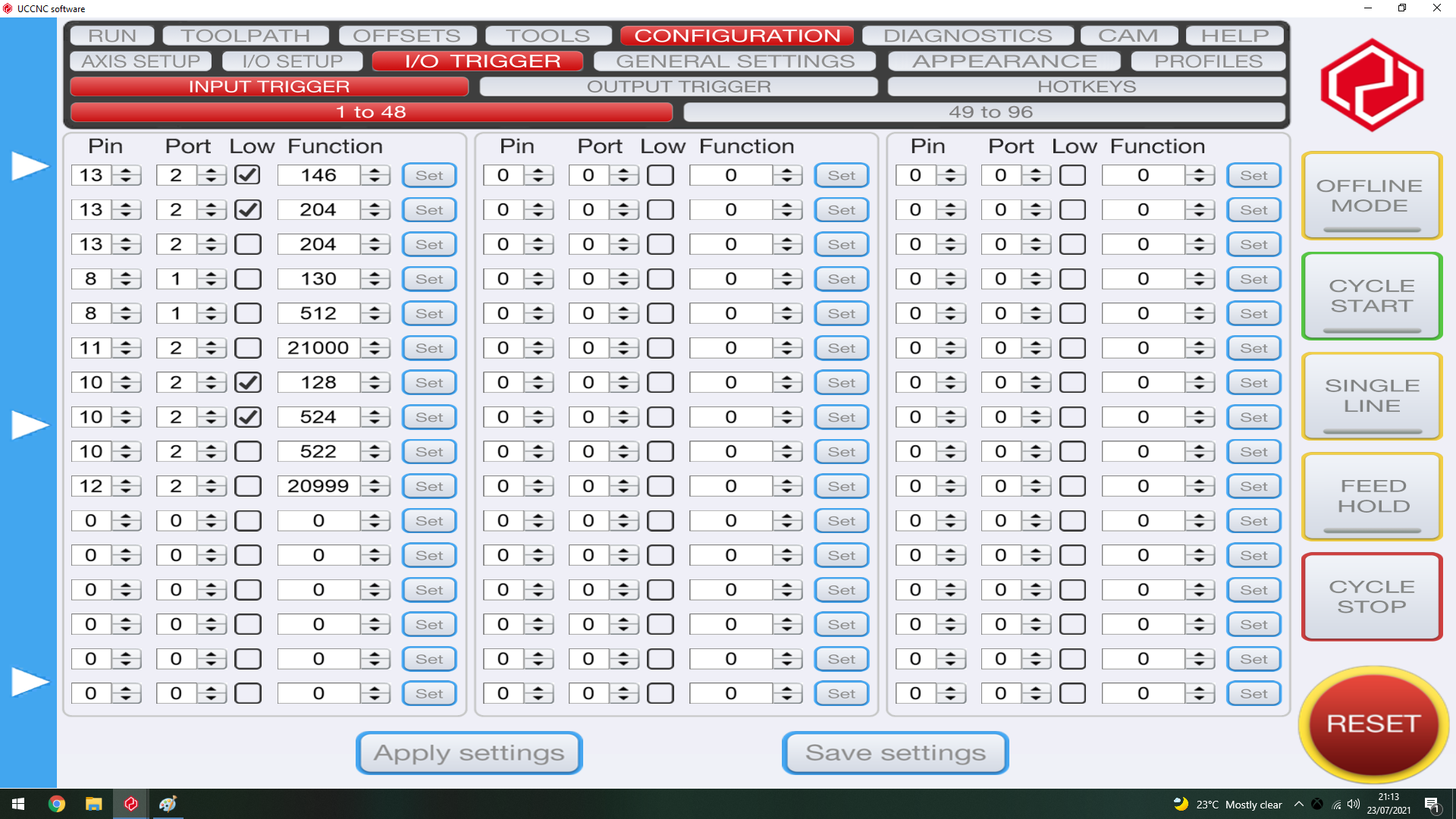This screenshot has width=1456, height=819.
Task: Toggle Low checkbox for function 524 row
Action: (248, 417)
